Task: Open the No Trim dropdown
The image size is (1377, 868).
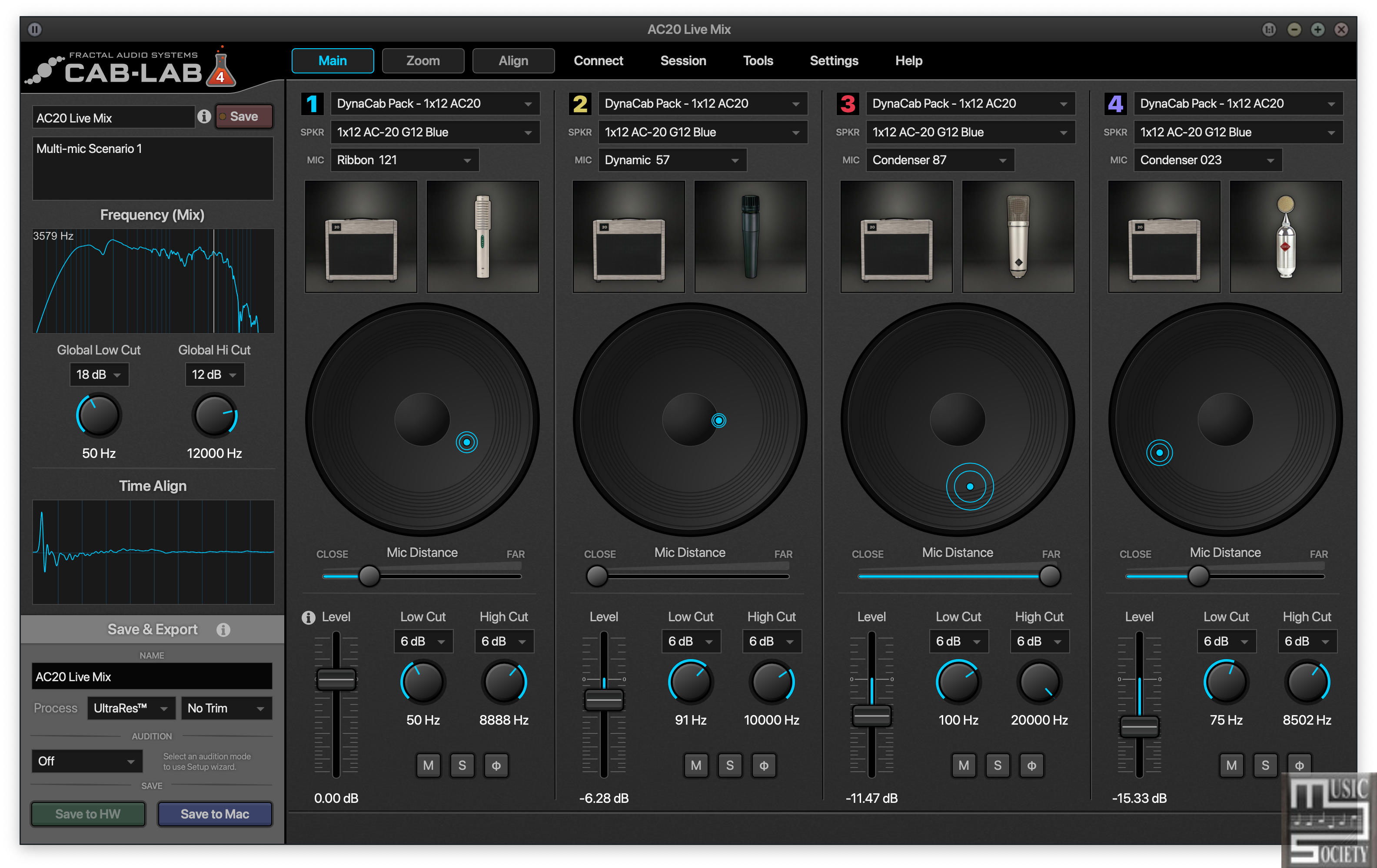Action: tap(226, 709)
